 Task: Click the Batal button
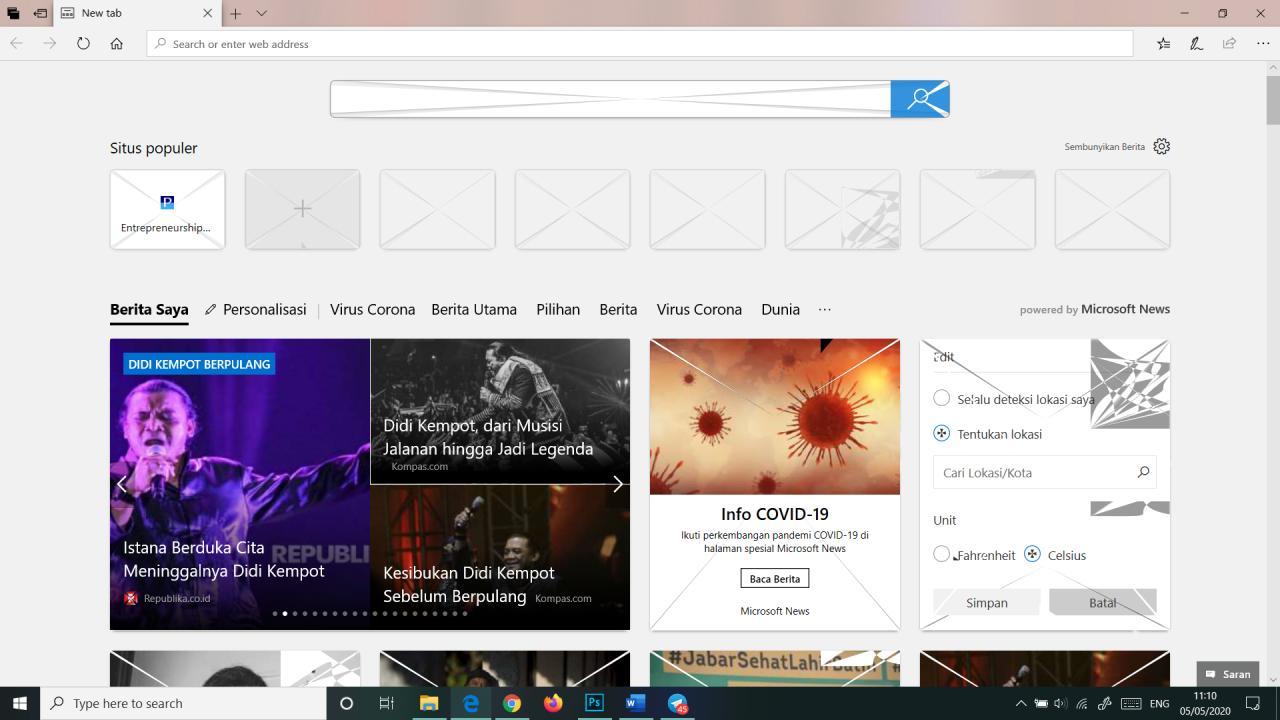[1103, 603]
